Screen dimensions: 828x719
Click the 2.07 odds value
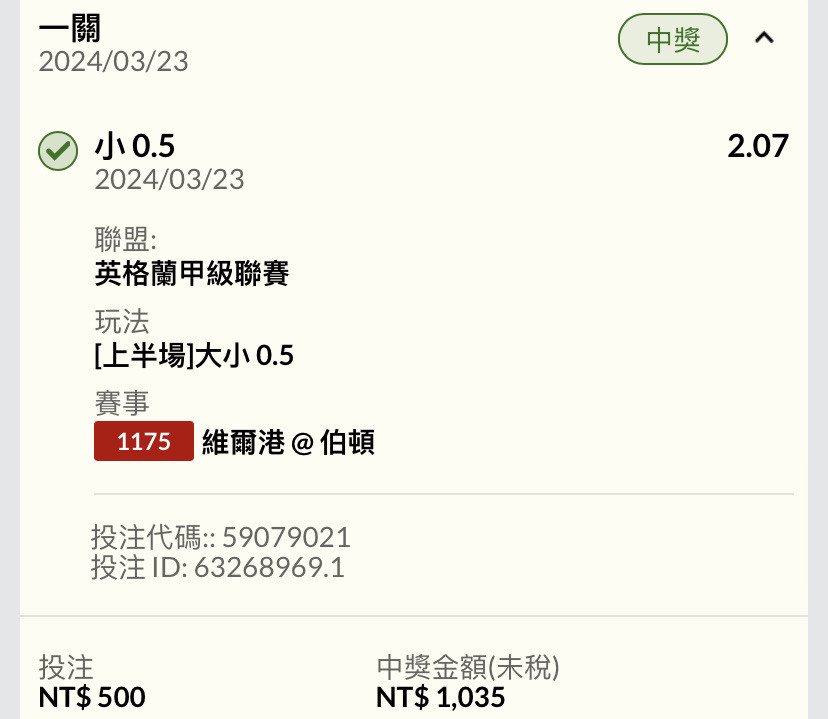[758, 146]
